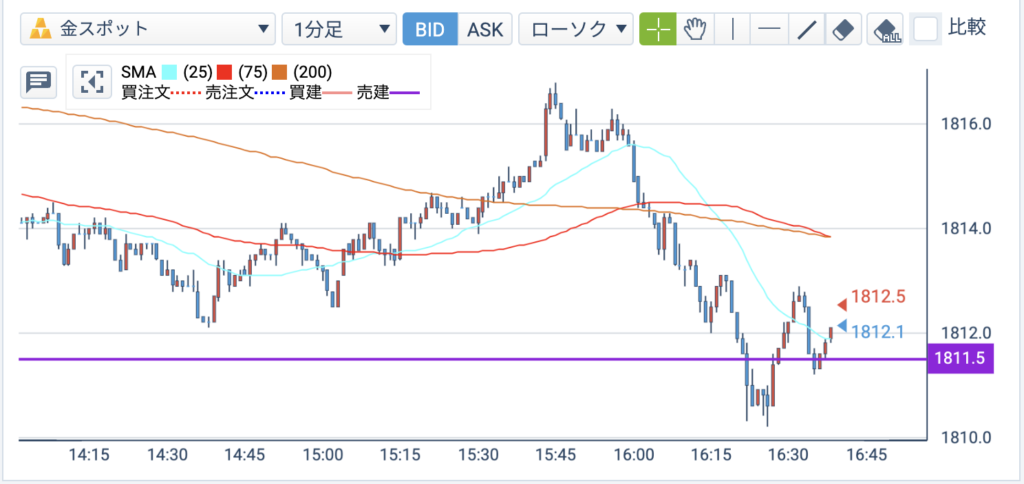
Task: Click the erase ALL drawings icon
Action: 885,29
